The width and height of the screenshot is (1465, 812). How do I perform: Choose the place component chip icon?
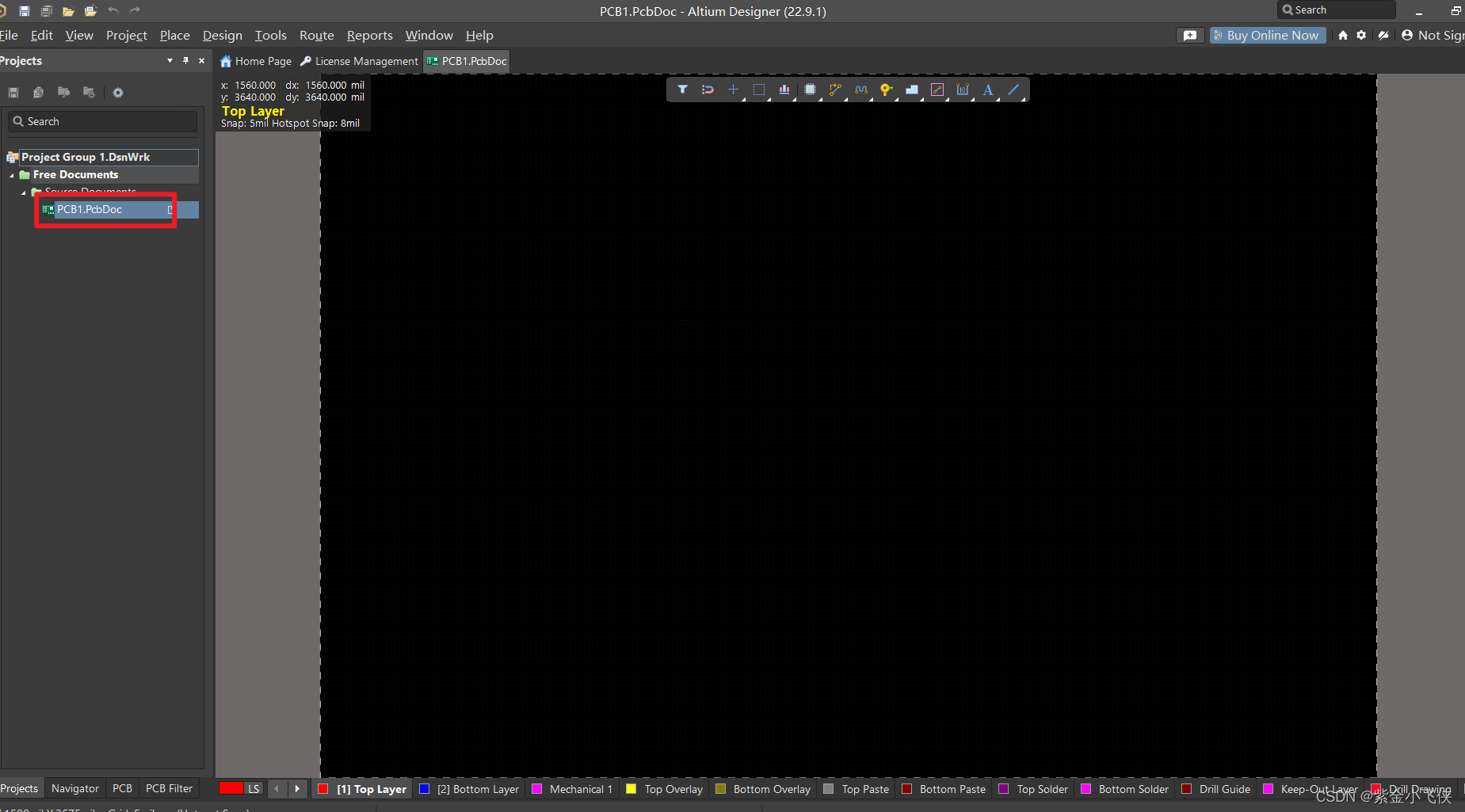point(810,90)
